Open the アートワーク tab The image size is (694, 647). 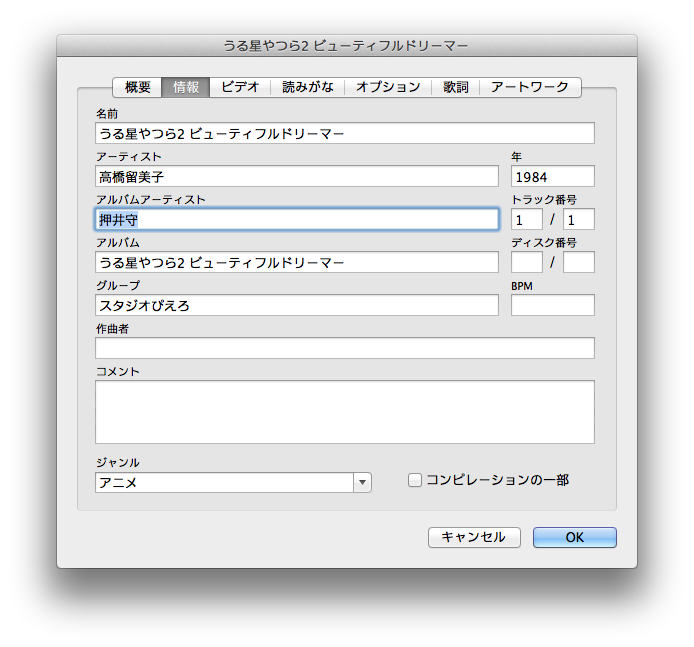(x=530, y=87)
